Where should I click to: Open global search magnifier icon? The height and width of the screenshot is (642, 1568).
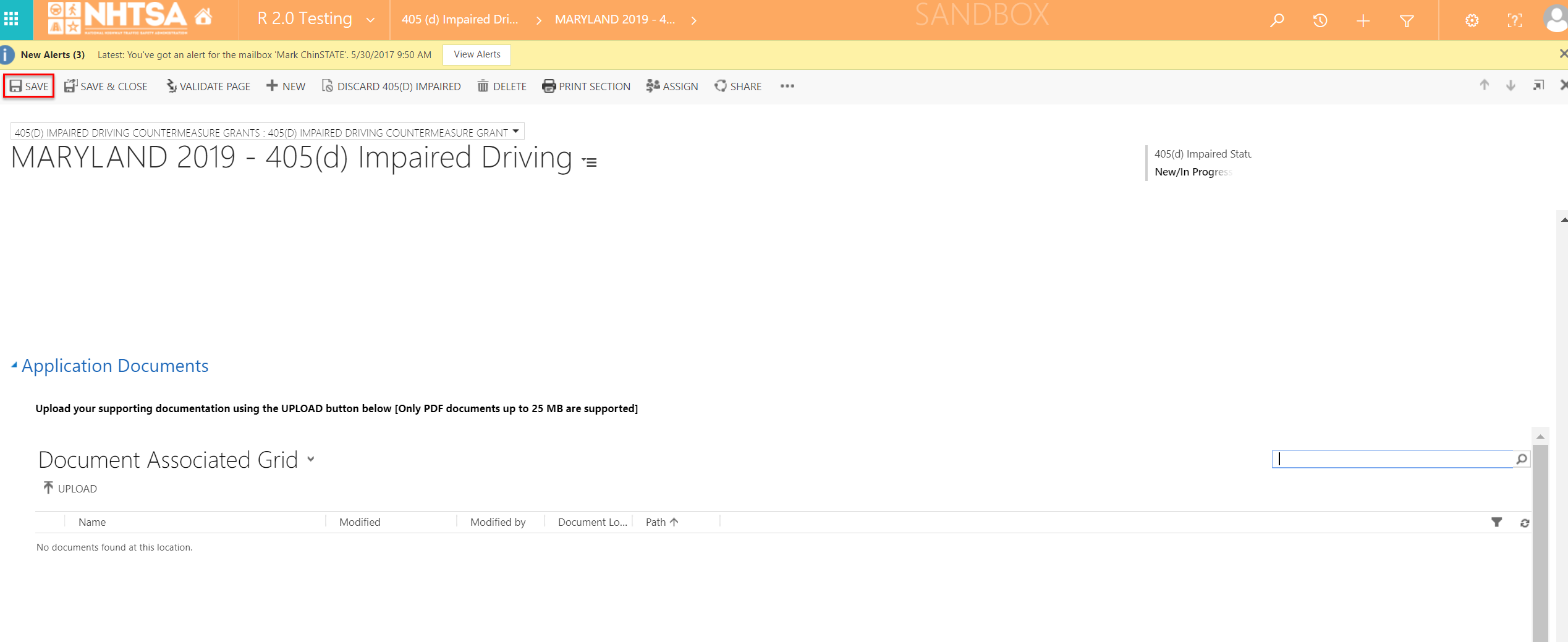point(1277,20)
